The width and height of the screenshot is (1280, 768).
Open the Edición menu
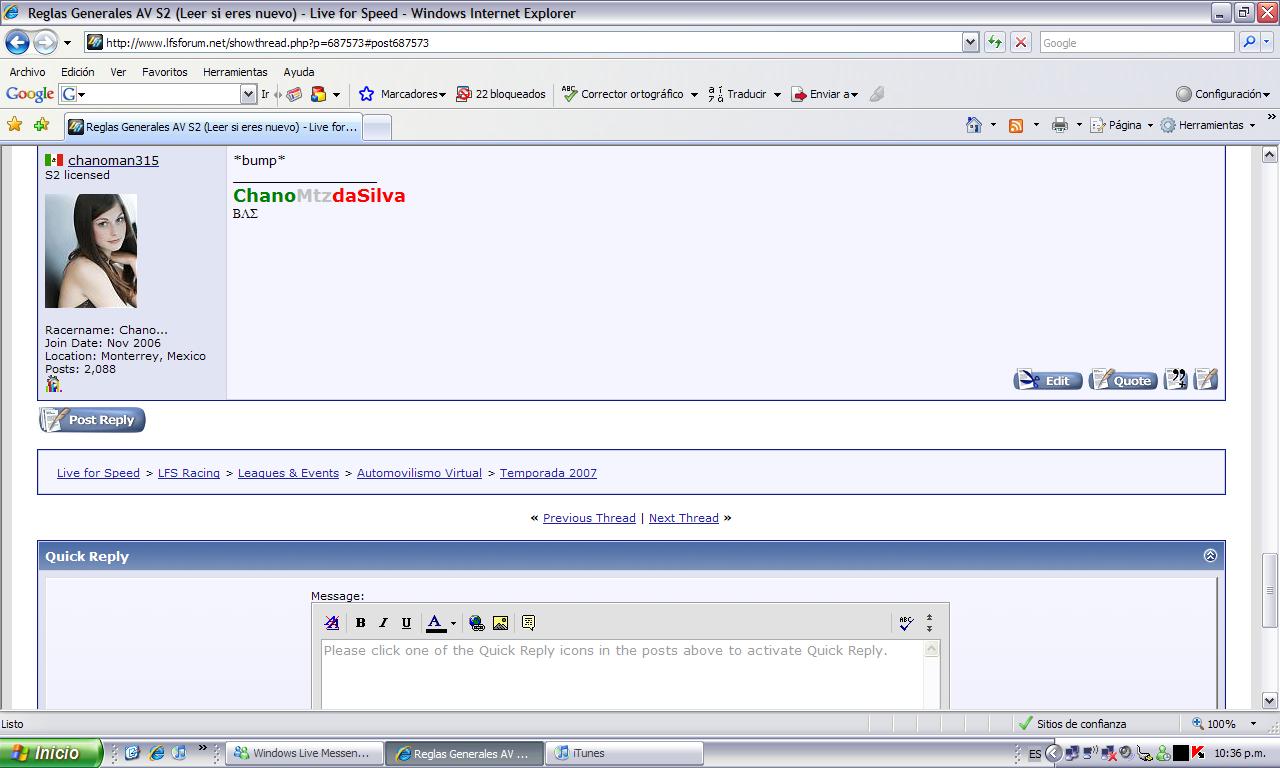77,72
